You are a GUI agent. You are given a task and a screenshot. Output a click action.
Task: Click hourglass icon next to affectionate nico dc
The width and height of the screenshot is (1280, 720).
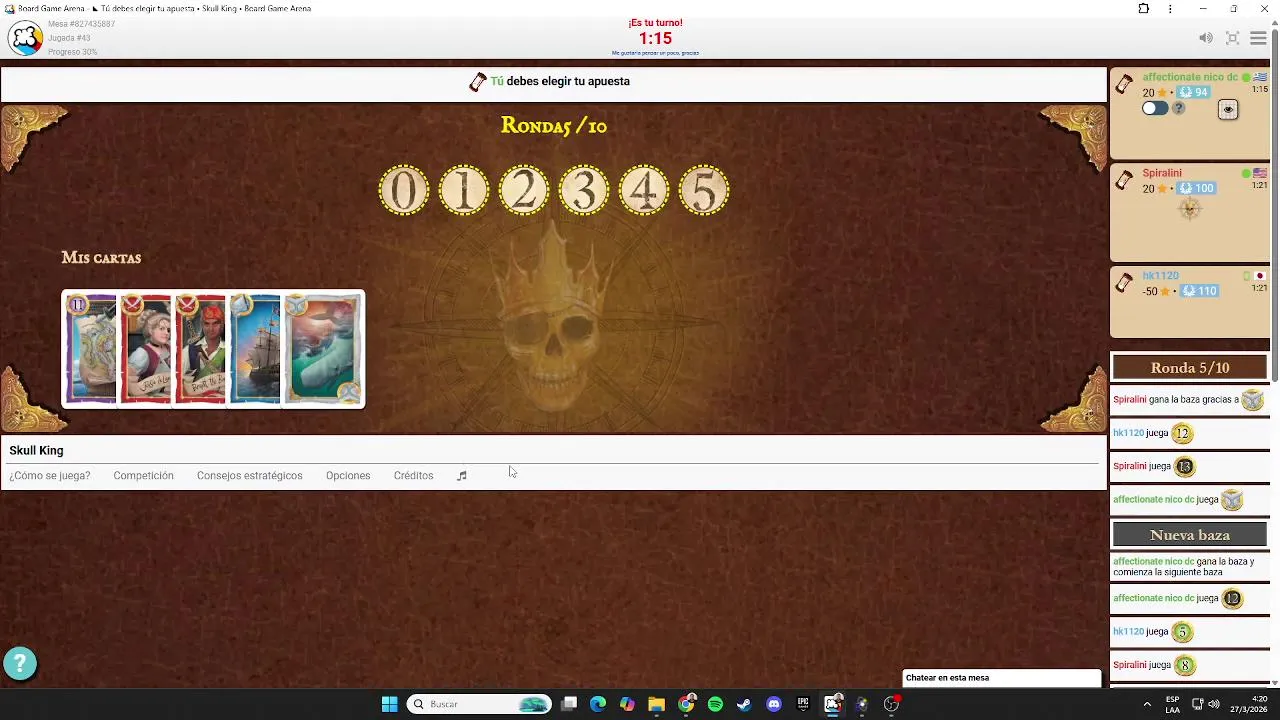tap(1125, 84)
